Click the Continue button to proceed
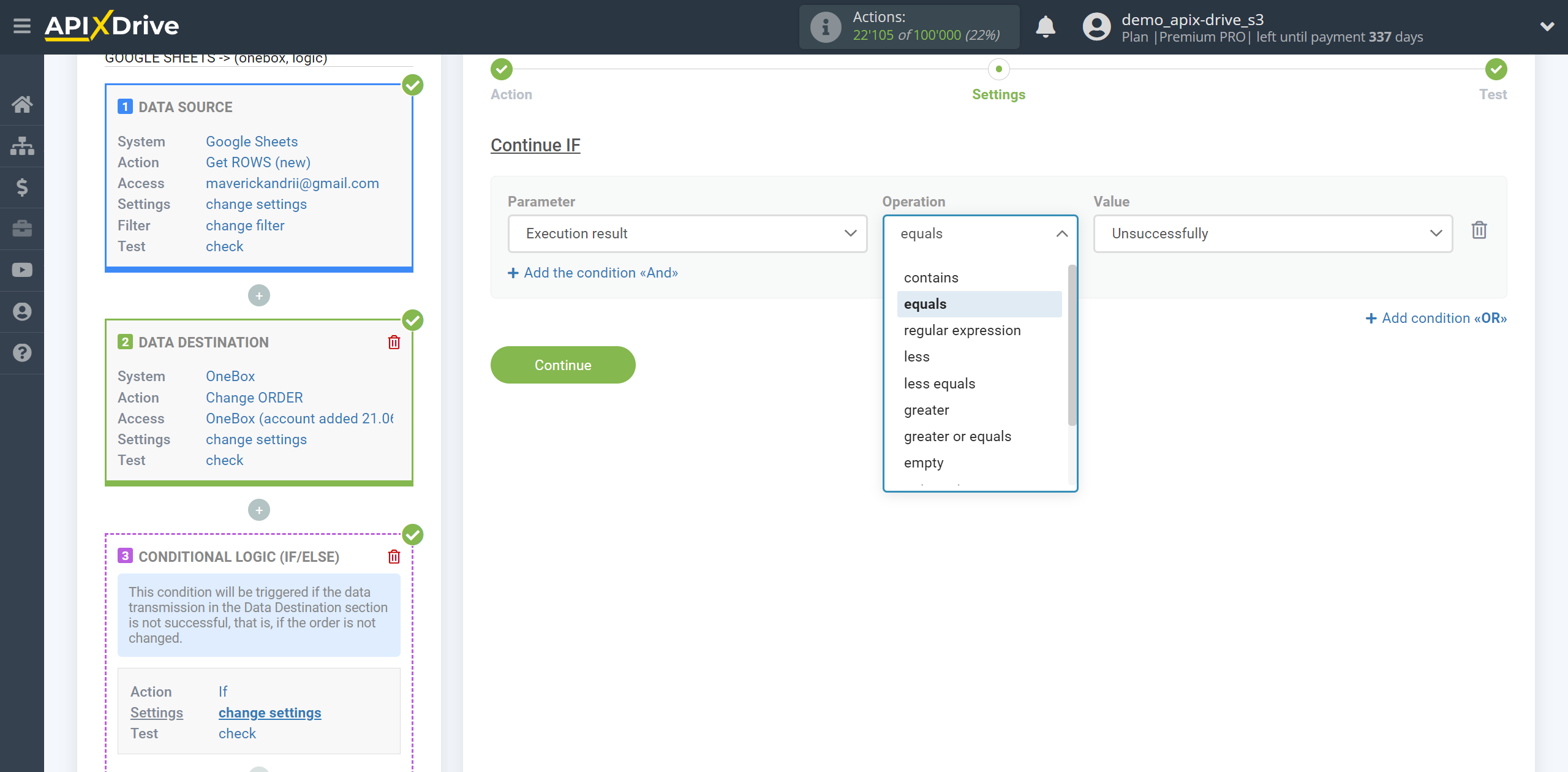 pyautogui.click(x=563, y=365)
